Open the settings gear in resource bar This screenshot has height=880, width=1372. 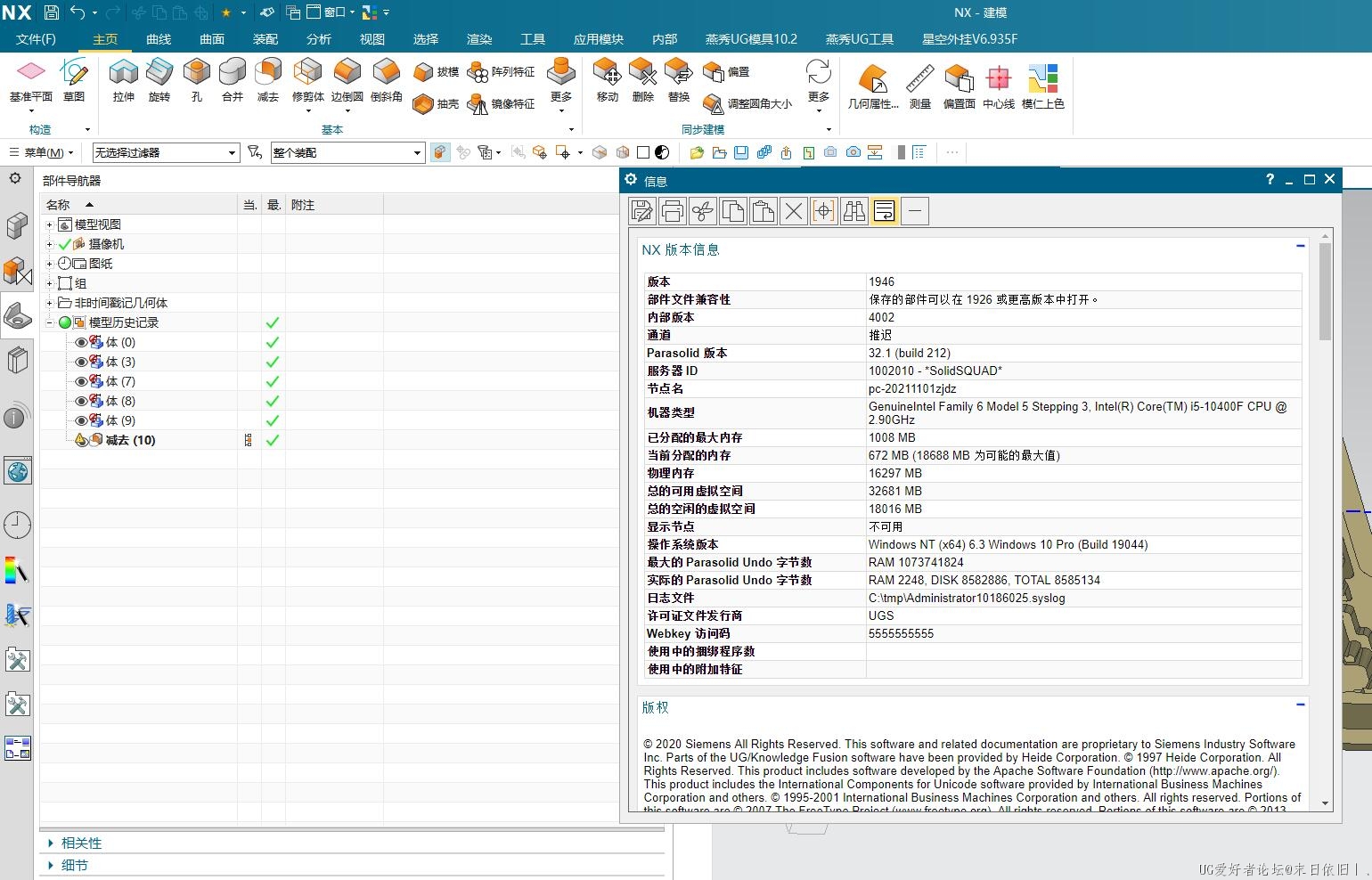click(x=15, y=179)
